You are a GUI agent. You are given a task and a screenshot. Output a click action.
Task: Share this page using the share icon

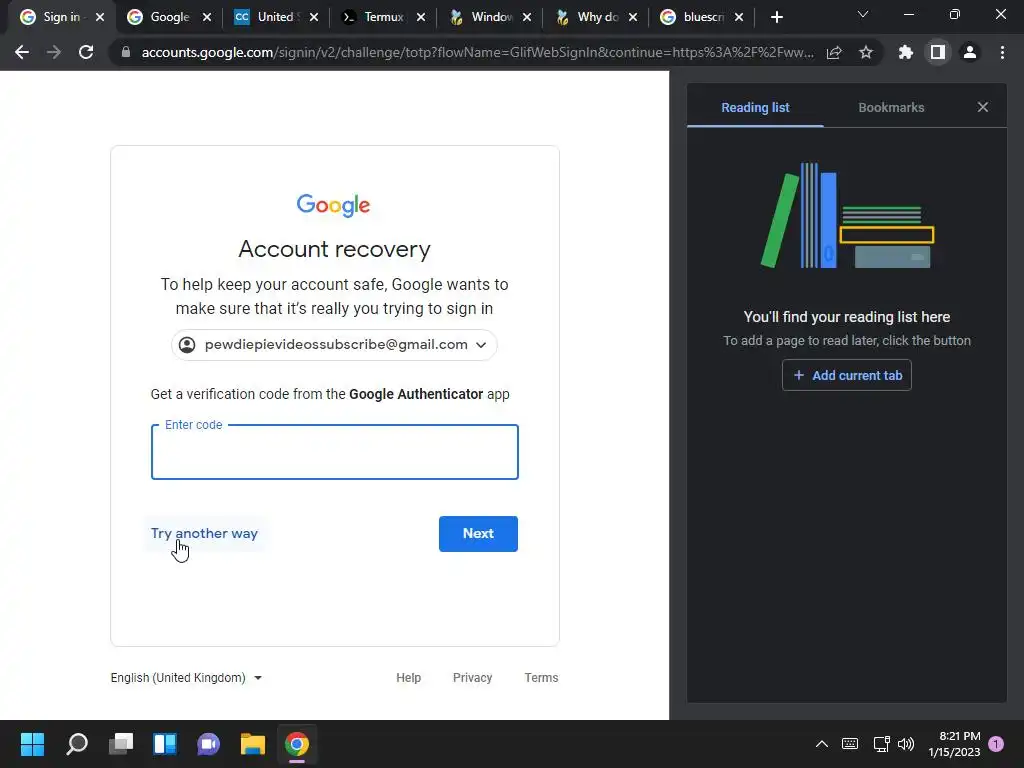(834, 52)
